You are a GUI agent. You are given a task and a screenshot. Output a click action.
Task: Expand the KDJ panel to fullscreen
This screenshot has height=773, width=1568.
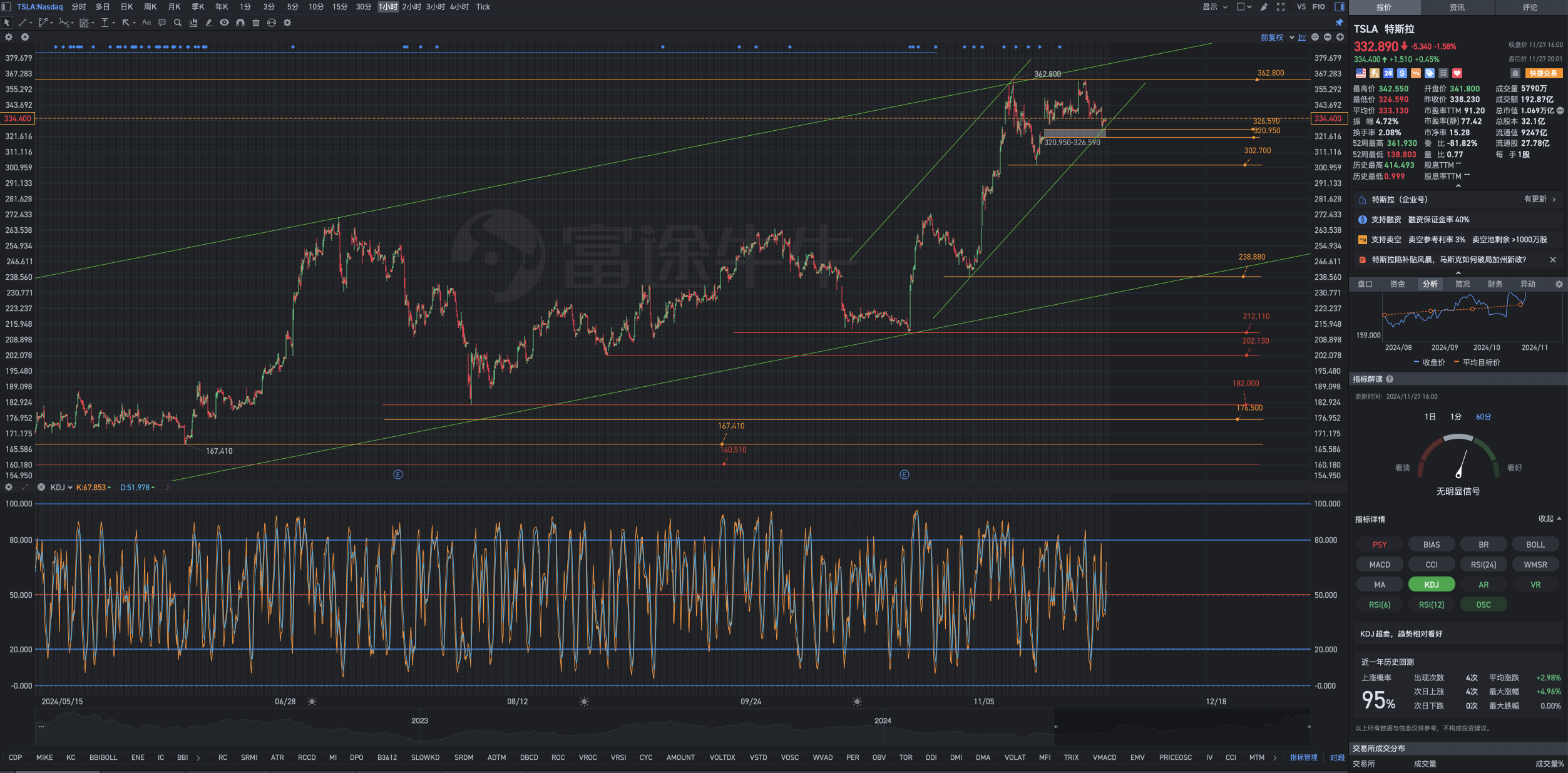25,487
